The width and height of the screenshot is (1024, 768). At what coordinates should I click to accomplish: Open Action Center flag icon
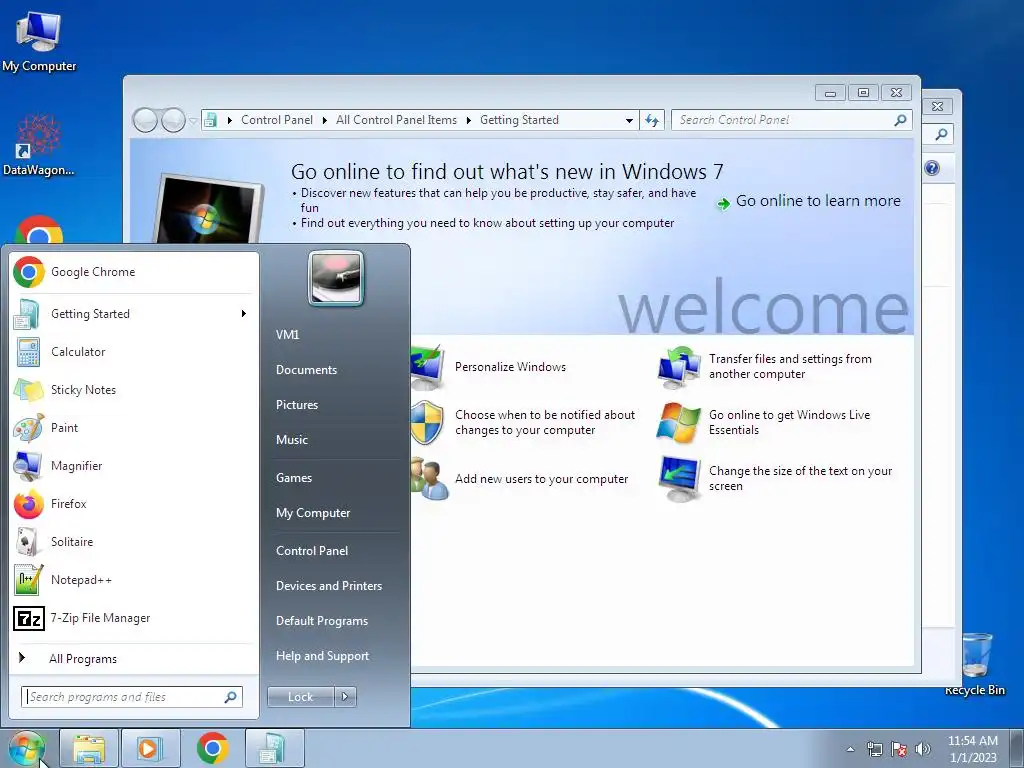(899, 749)
